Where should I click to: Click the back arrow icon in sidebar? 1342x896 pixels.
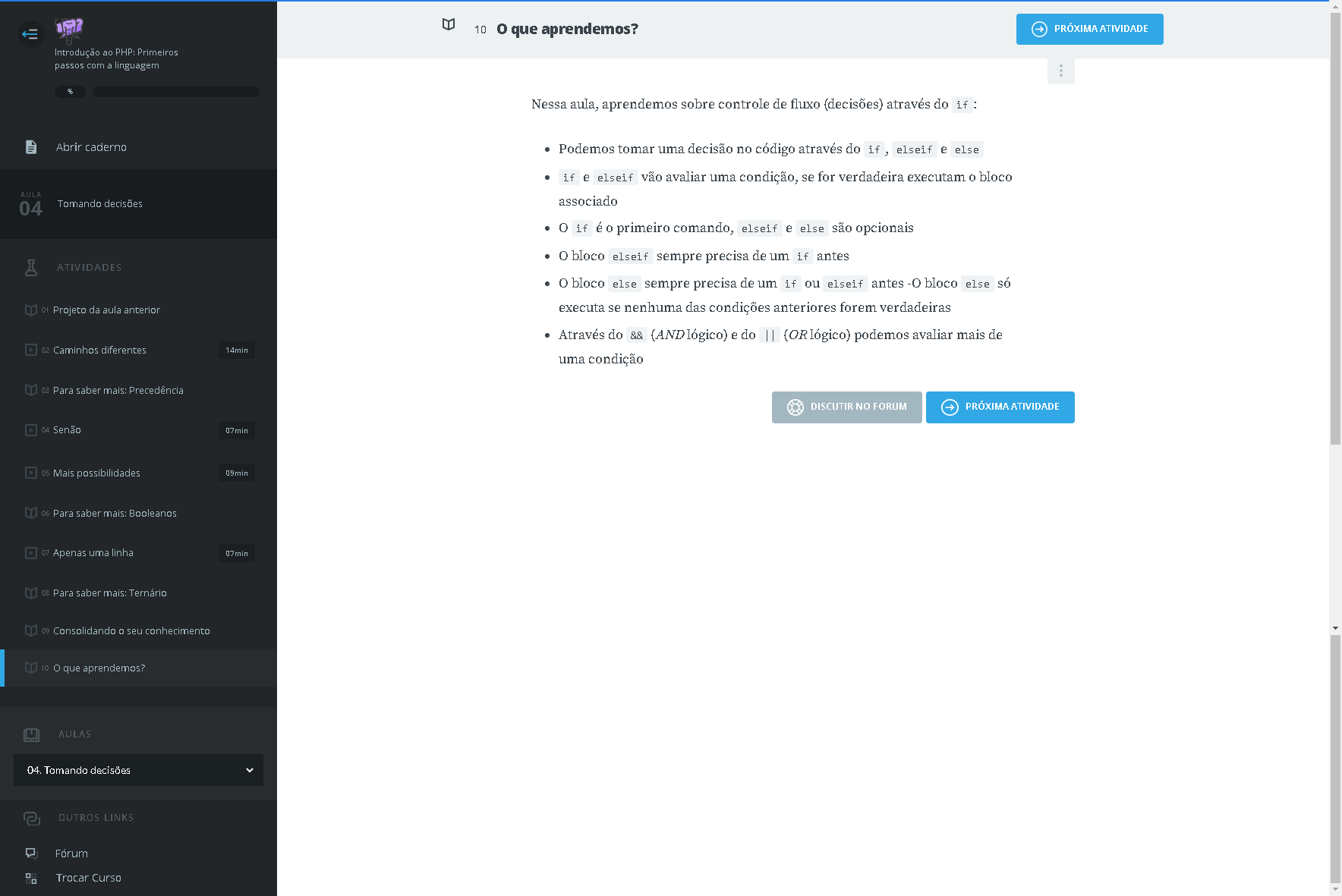30,34
